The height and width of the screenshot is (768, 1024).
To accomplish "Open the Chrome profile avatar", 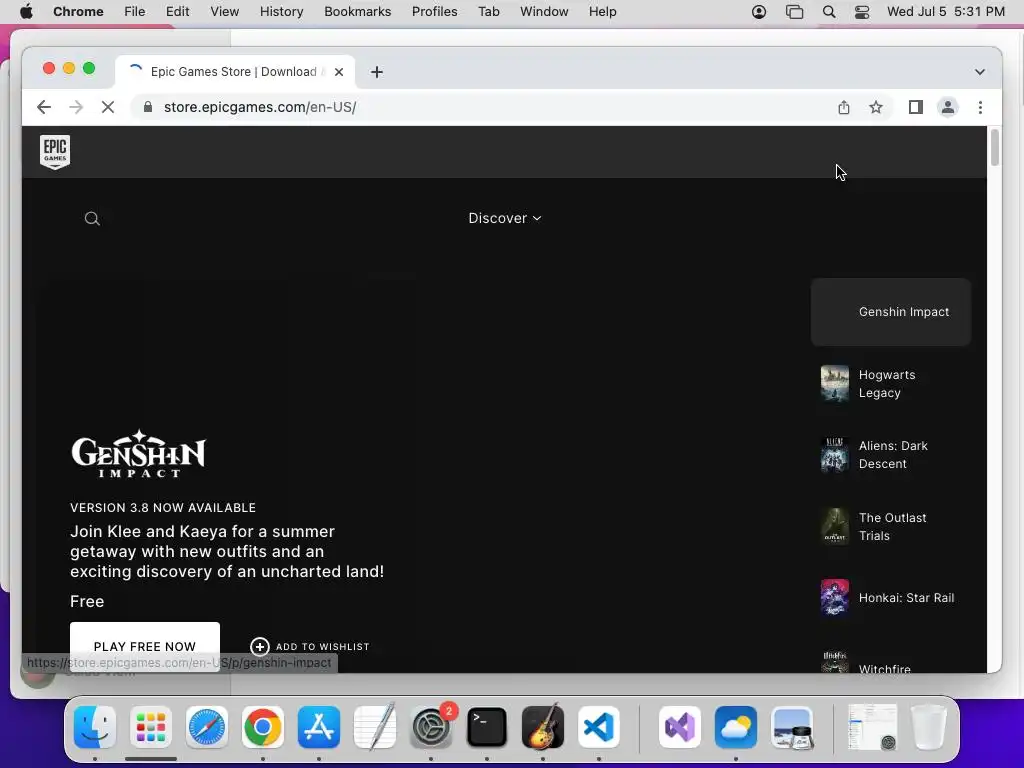I will (948, 107).
